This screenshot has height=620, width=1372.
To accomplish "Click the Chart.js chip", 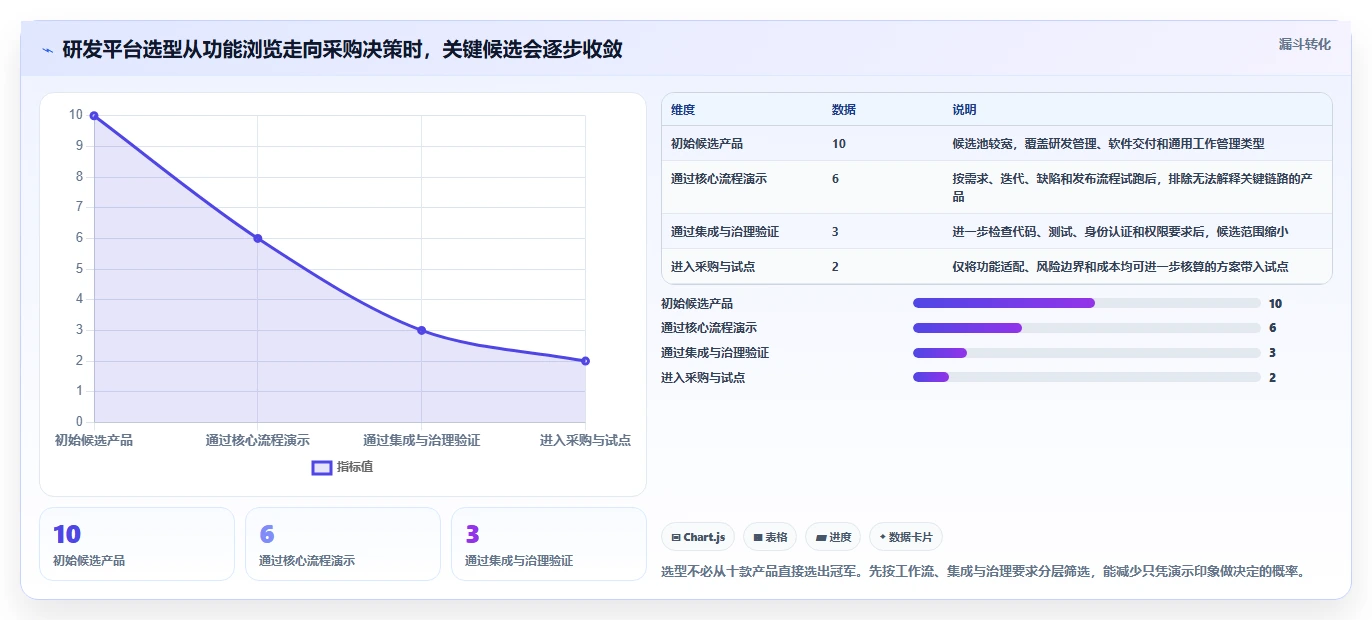I will click(x=698, y=537).
